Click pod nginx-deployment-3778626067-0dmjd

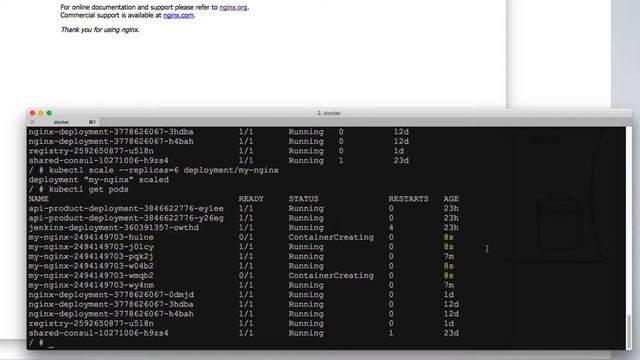(x=111, y=295)
